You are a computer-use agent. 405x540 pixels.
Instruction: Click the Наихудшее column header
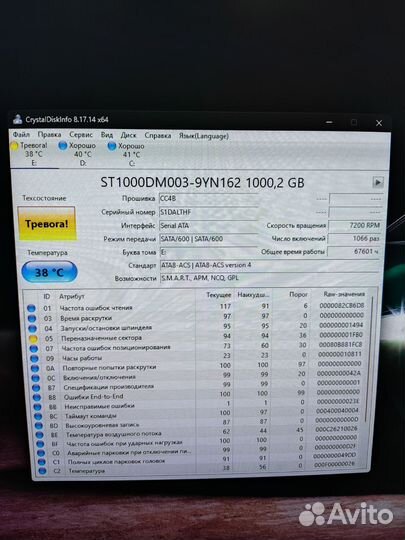click(253, 295)
